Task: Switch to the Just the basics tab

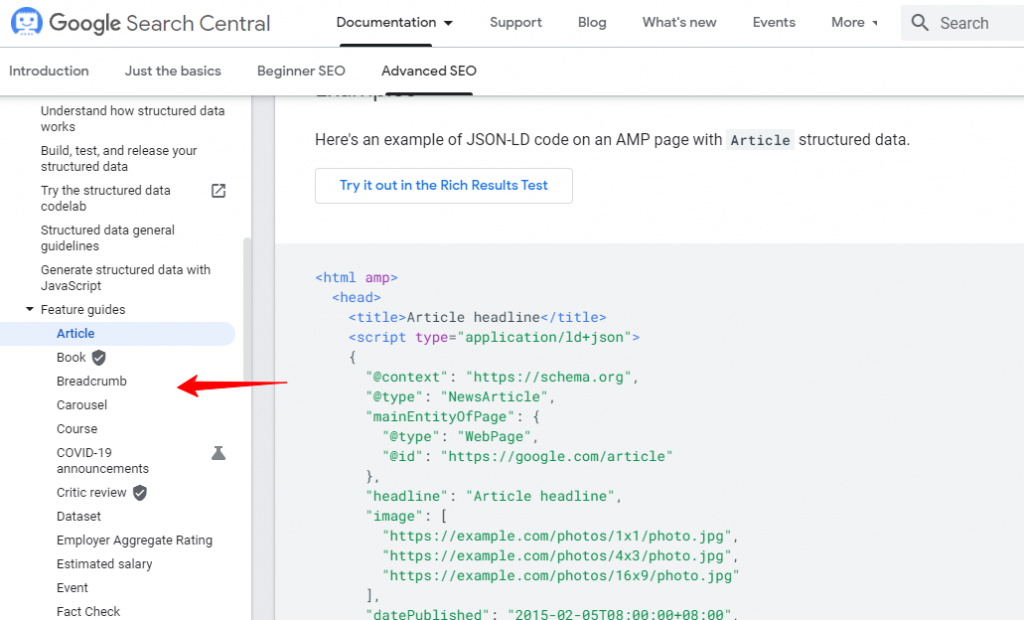Action: 173,71
